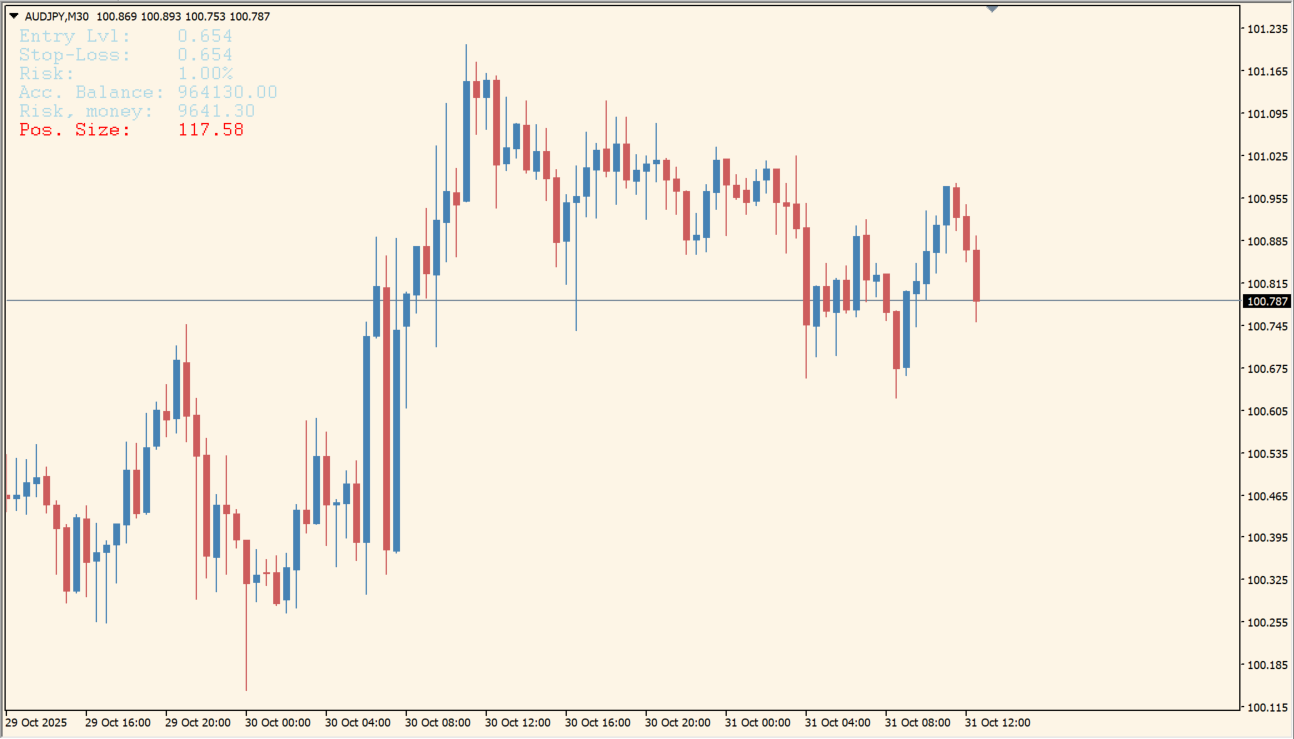Click the 30 Oct 12:00 time label

pos(517,722)
